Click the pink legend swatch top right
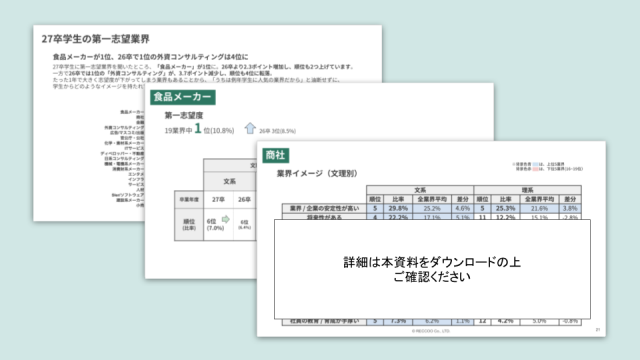The image size is (640, 360). pyautogui.click(x=535, y=169)
